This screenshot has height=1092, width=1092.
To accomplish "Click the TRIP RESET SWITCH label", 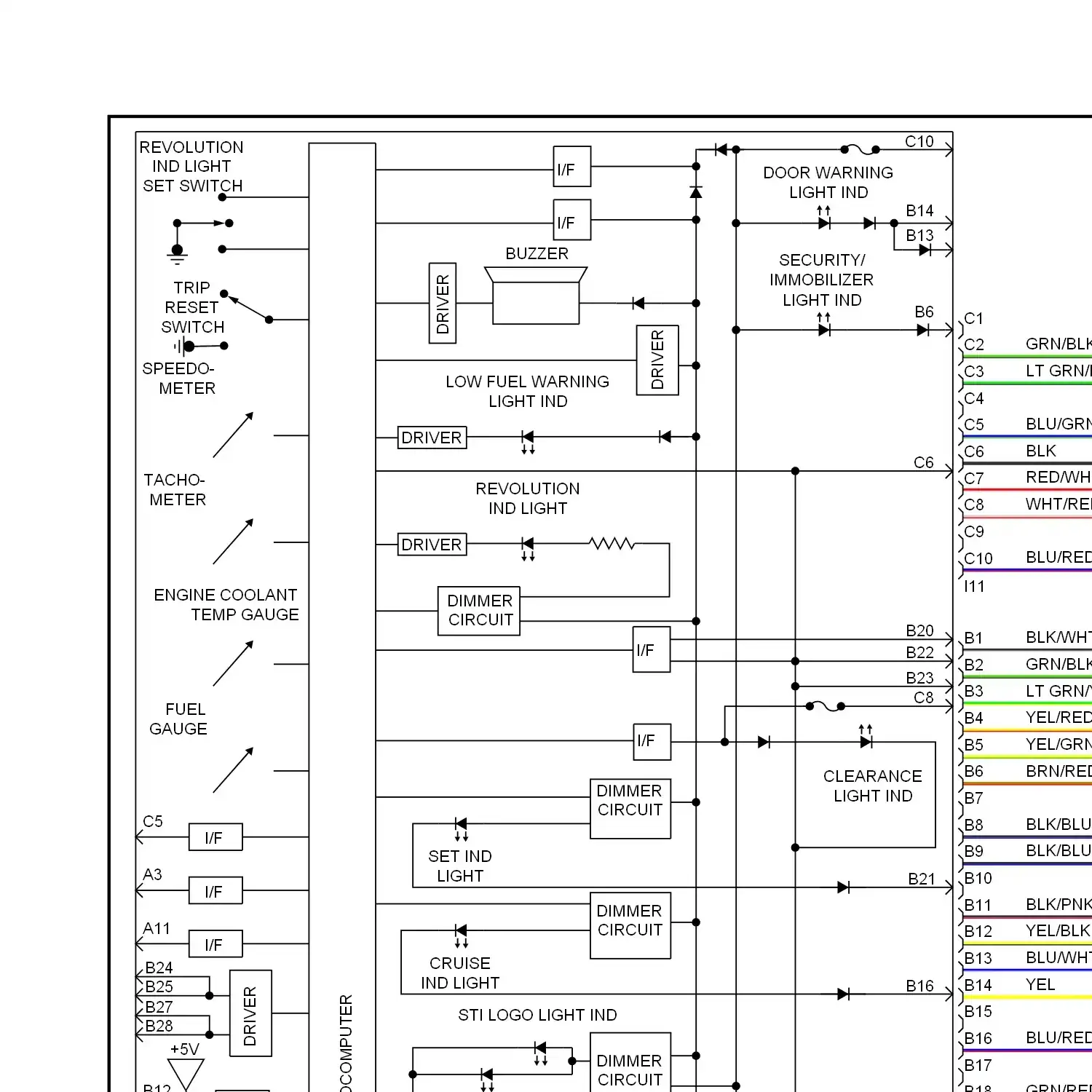I will coord(193,307).
